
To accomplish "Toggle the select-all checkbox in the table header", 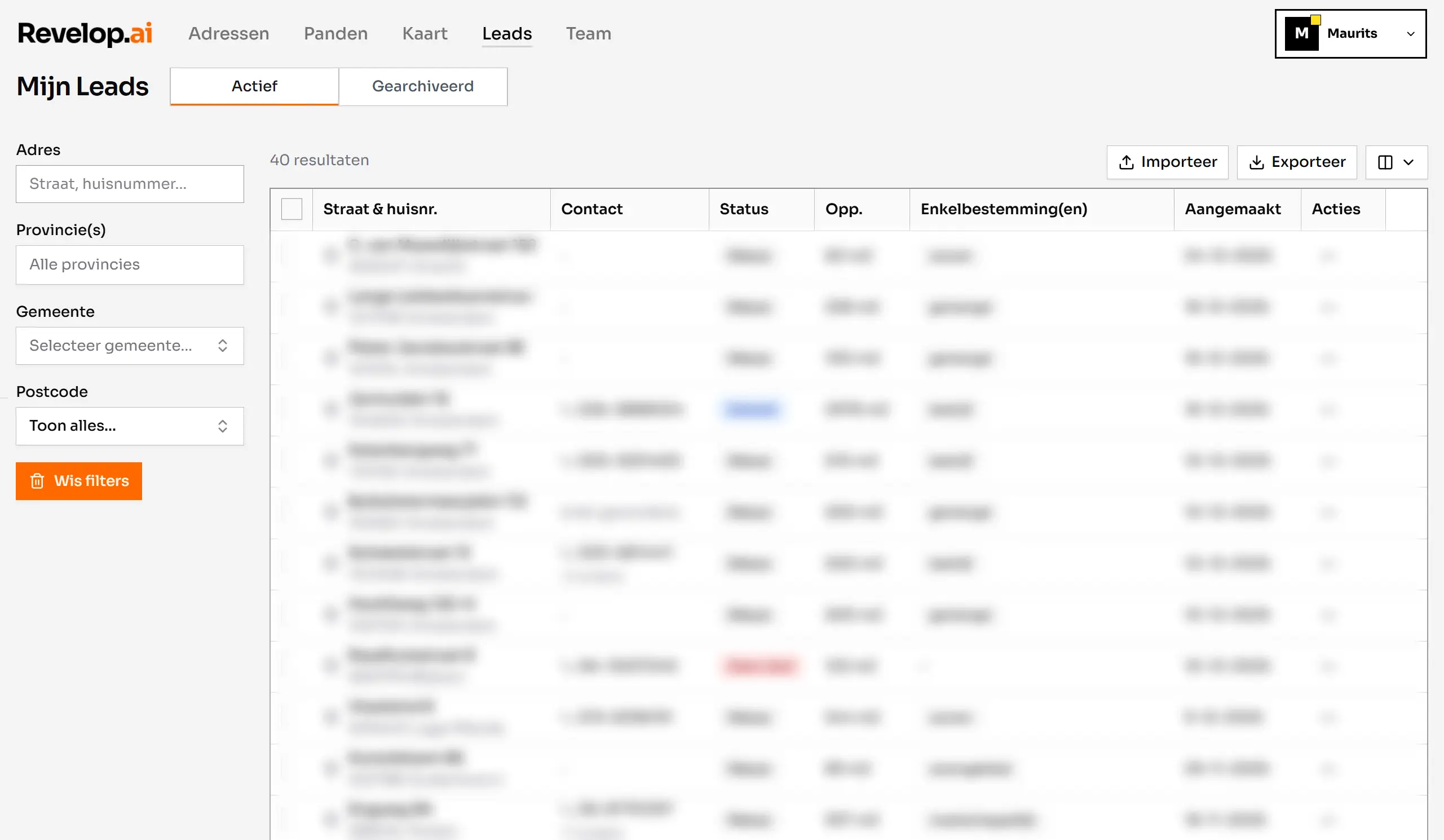I will pos(292,209).
